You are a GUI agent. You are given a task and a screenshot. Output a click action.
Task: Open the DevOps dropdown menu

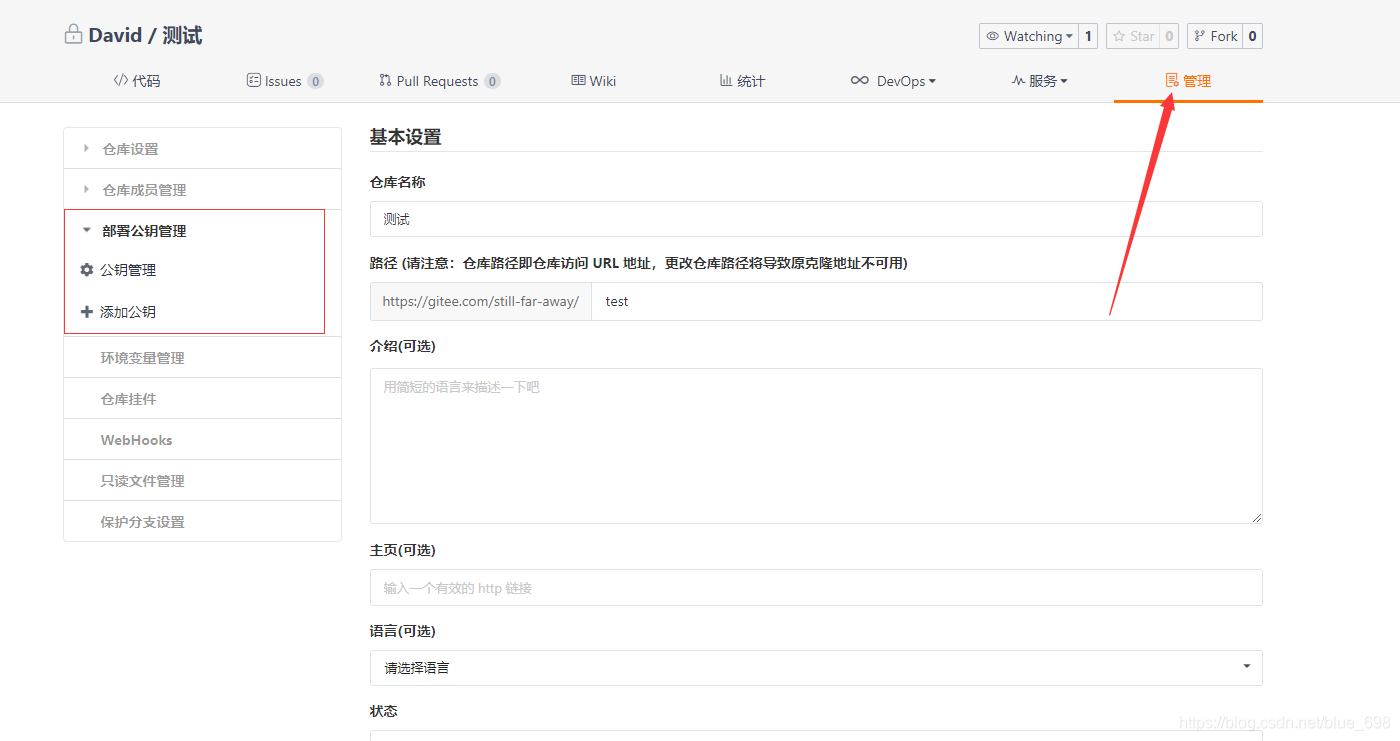tap(893, 81)
